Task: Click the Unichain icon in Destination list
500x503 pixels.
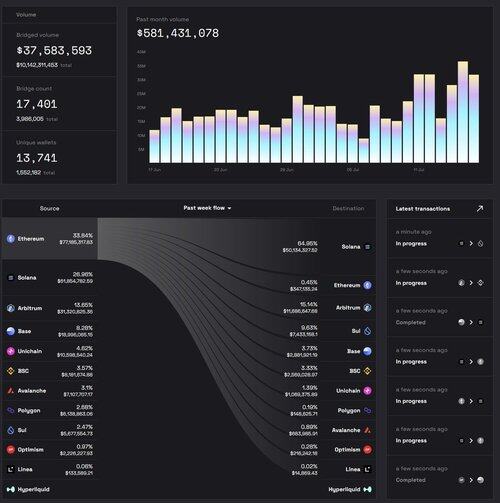Action: (x=367, y=390)
